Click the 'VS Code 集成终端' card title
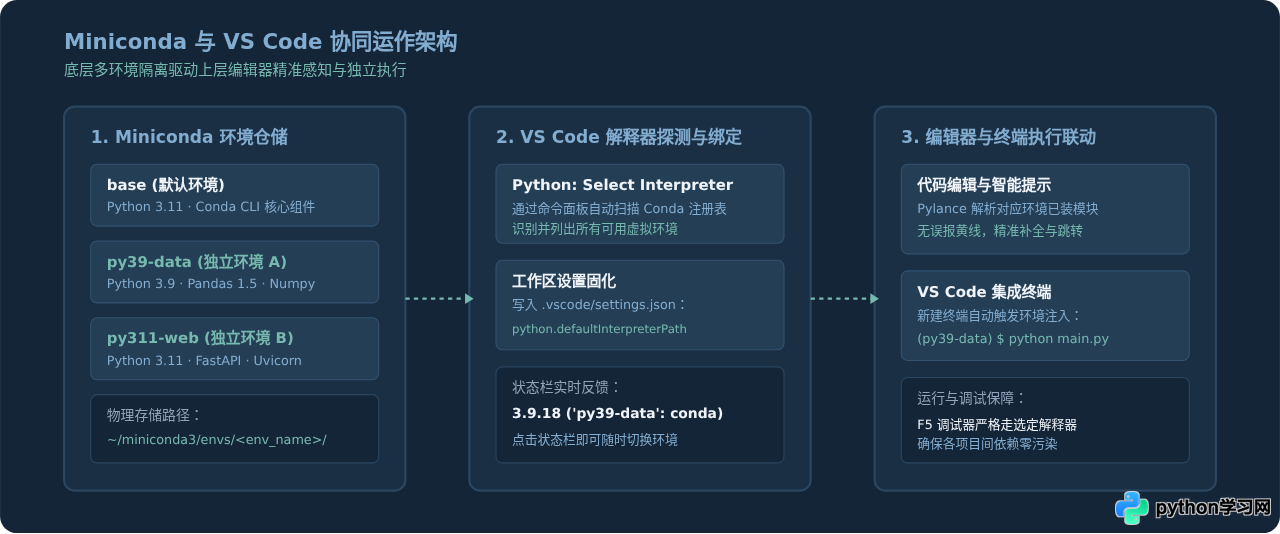Image resolution: width=1280 pixels, height=534 pixels. [x=984, y=292]
